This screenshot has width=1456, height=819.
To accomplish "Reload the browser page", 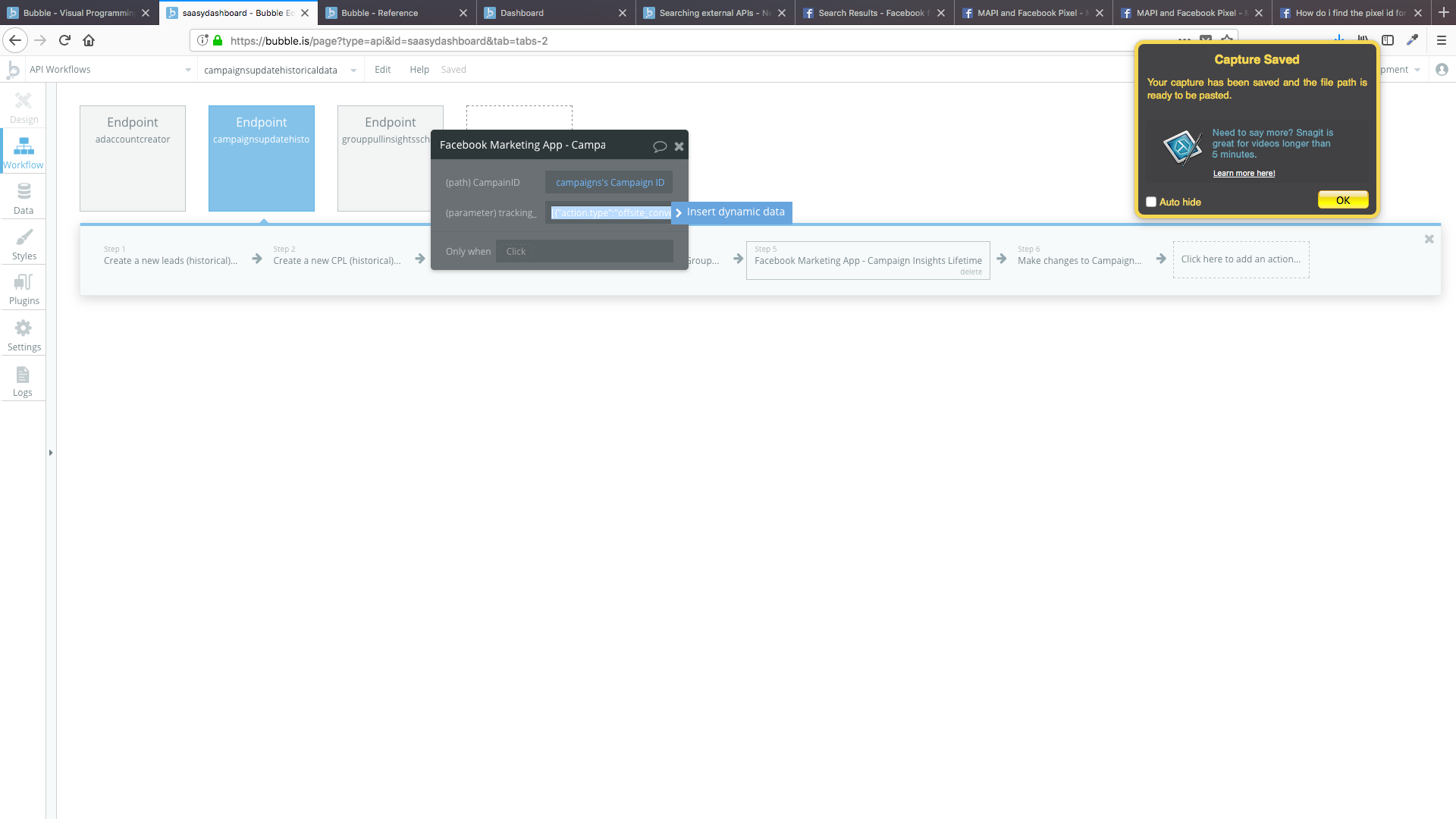I will 64,41.
